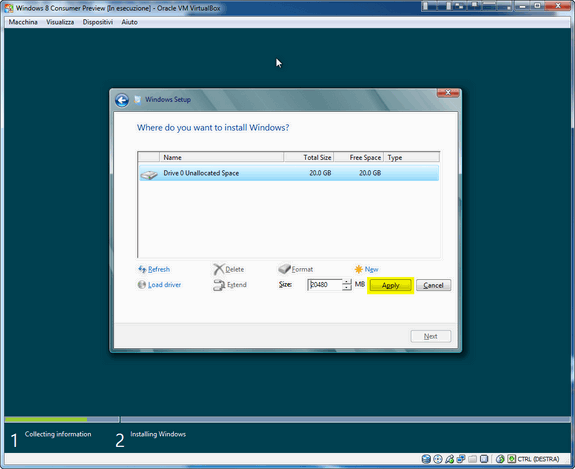This screenshot has height=469, width=575.
Task: Click the Load driver link
Action: pyautogui.click(x=164, y=285)
